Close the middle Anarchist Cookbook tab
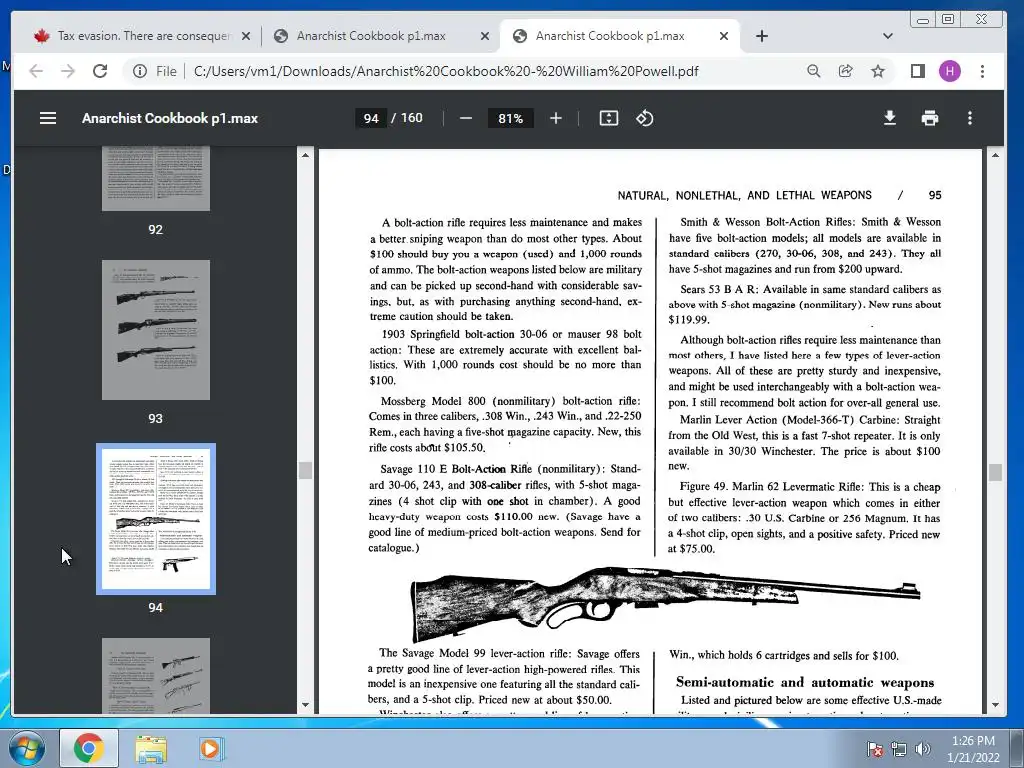Viewport: 1024px width, 768px height. tap(485, 36)
